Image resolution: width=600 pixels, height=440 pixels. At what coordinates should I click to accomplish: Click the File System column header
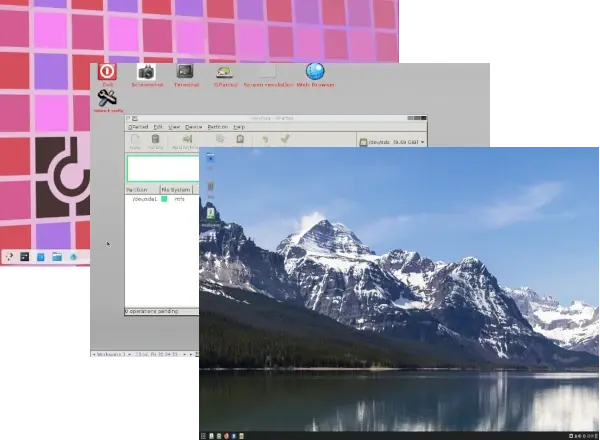coord(176,190)
